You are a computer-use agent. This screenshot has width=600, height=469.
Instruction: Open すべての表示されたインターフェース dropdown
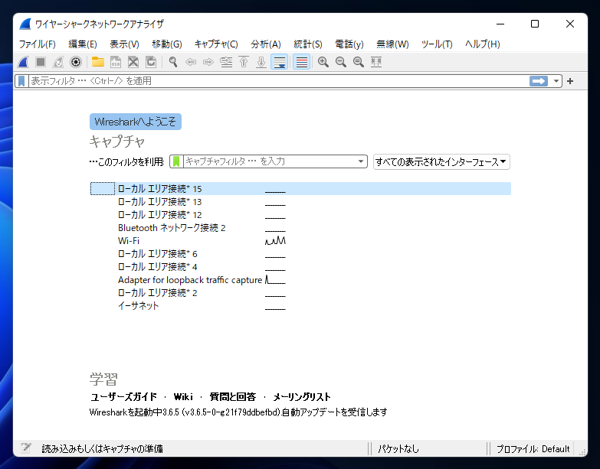tap(442, 162)
